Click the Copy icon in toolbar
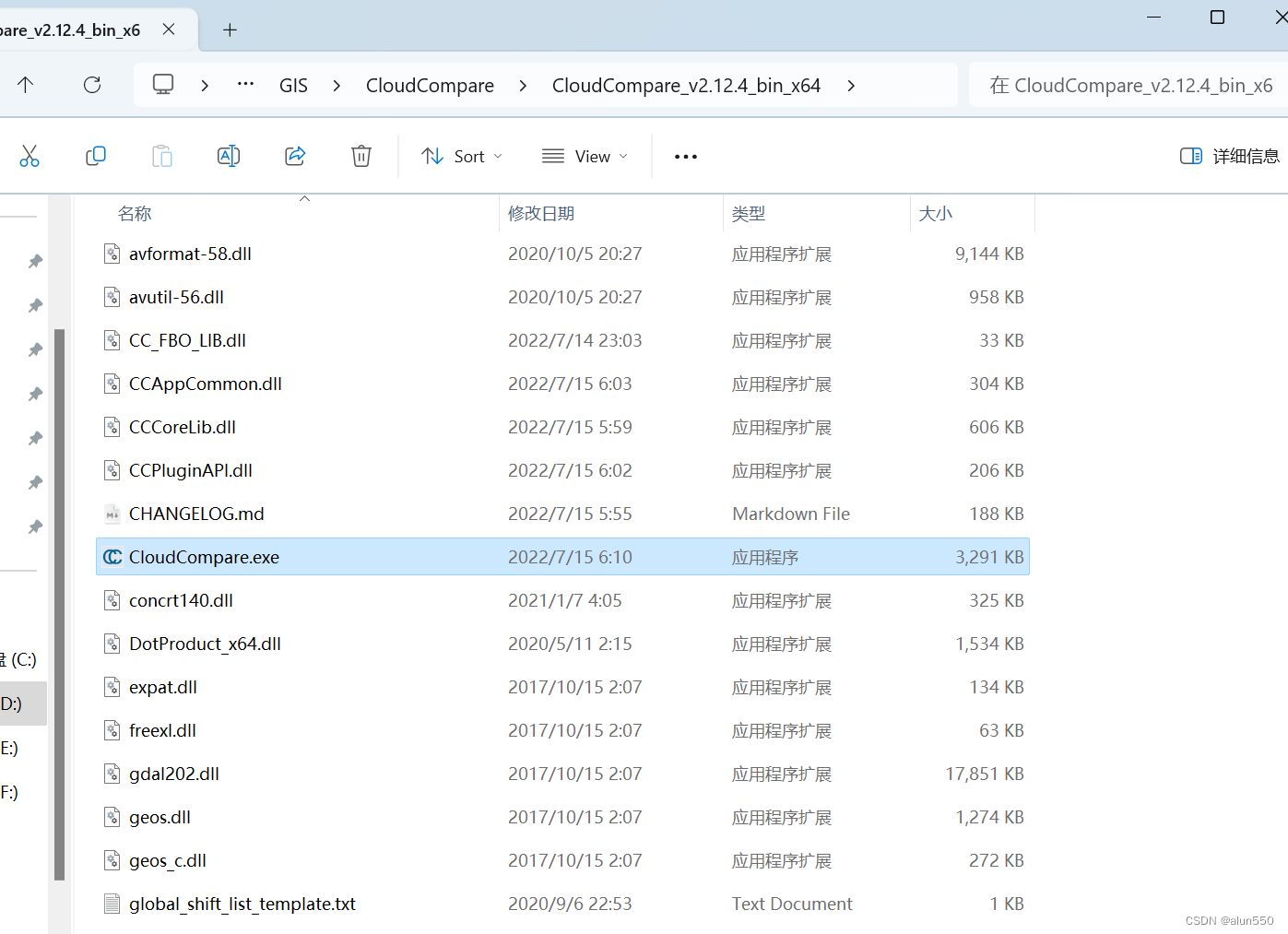1288x934 pixels. [x=96, y=156]
